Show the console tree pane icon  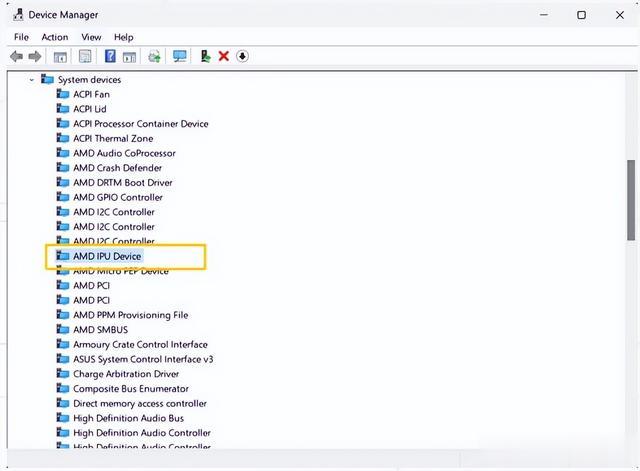pos(60,56)
